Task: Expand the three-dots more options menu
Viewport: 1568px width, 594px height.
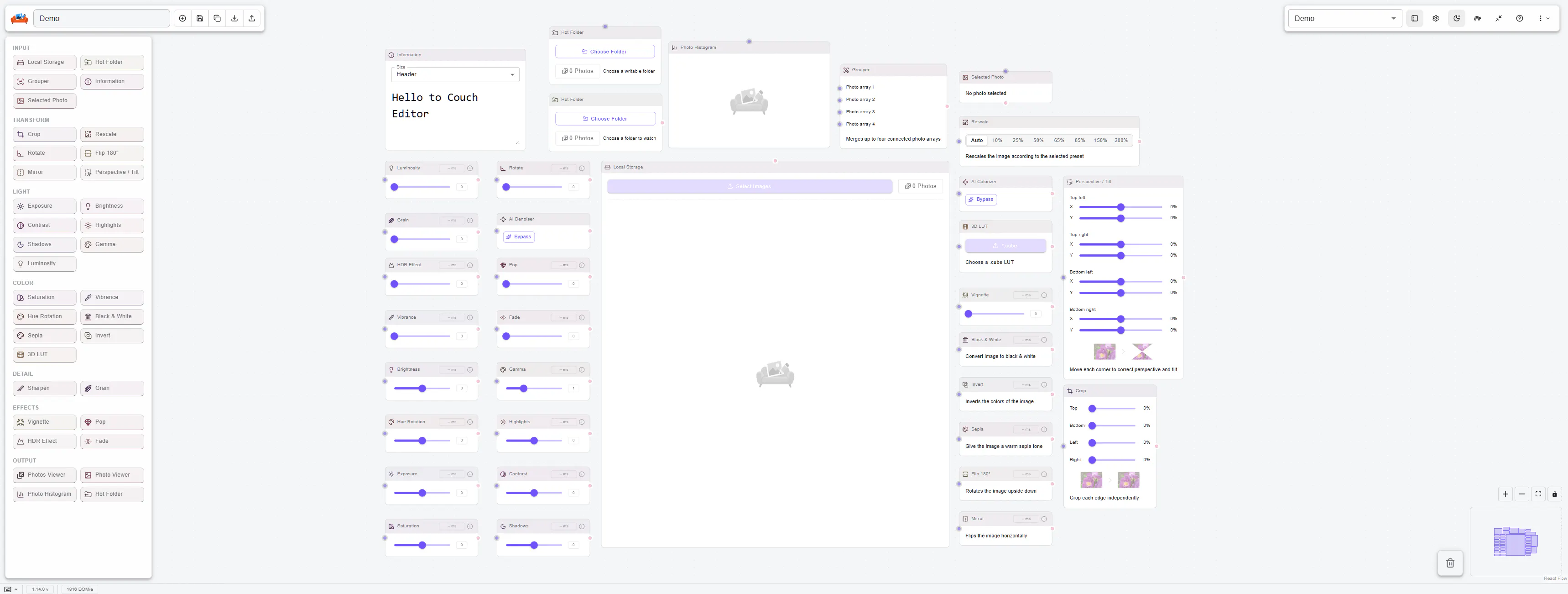Action: point(1544,18)
